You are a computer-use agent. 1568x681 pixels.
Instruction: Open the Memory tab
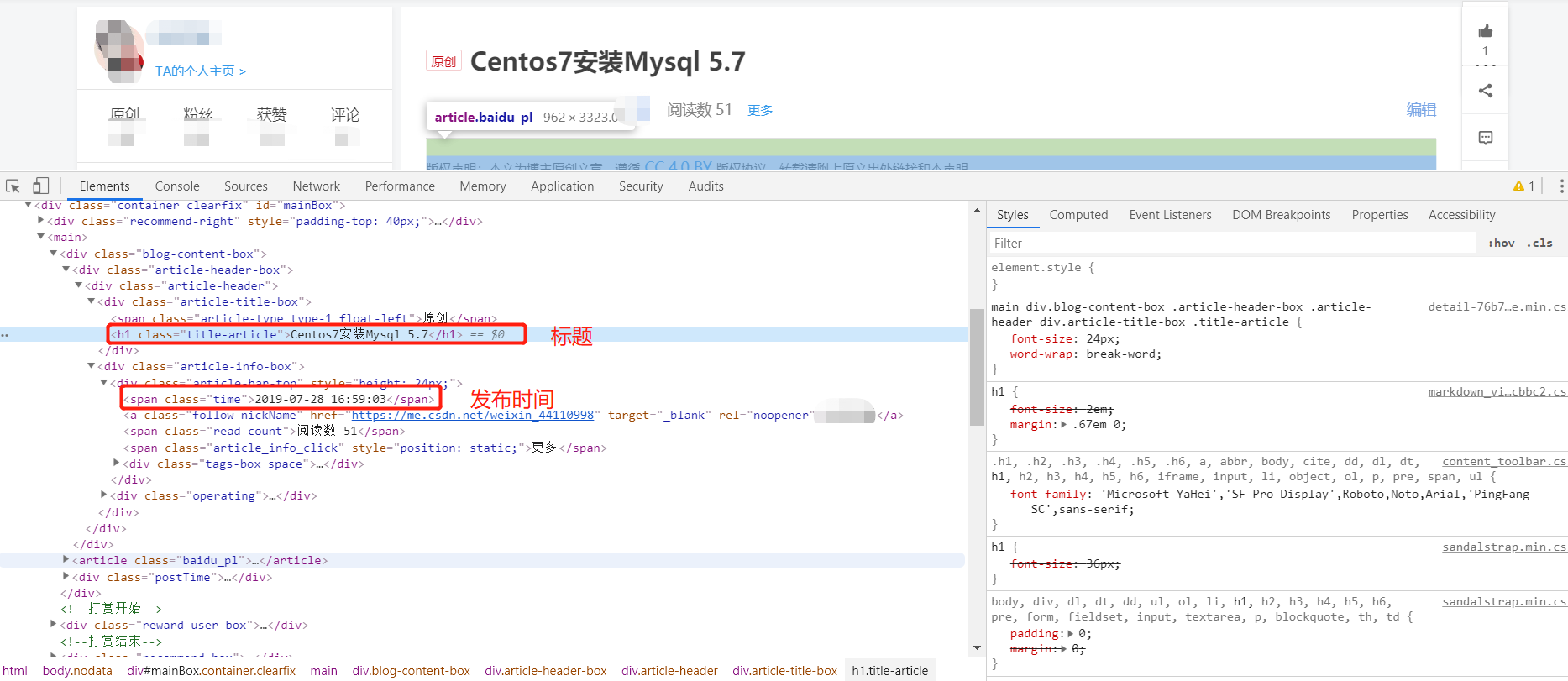(x=483, y=186)
